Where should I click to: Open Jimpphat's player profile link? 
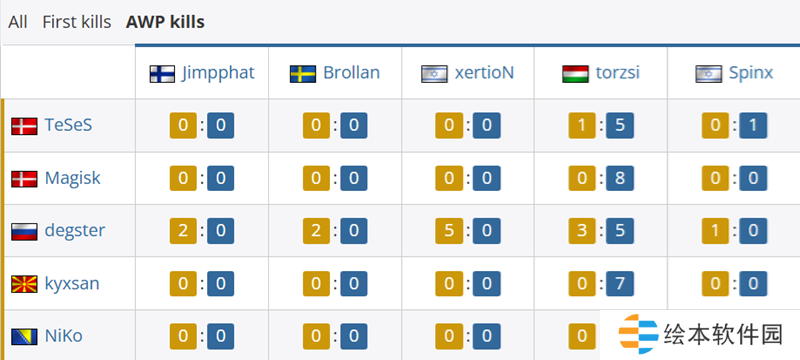coord(218,73)
